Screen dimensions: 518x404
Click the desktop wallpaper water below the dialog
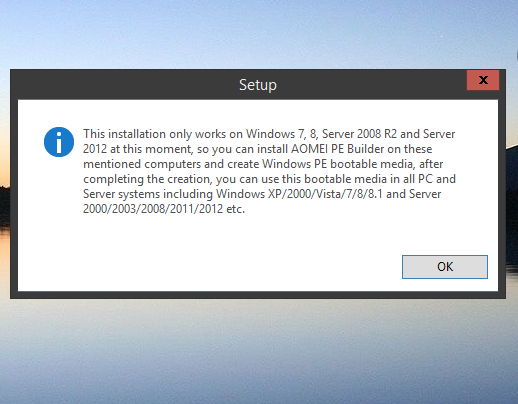[259, 350]
